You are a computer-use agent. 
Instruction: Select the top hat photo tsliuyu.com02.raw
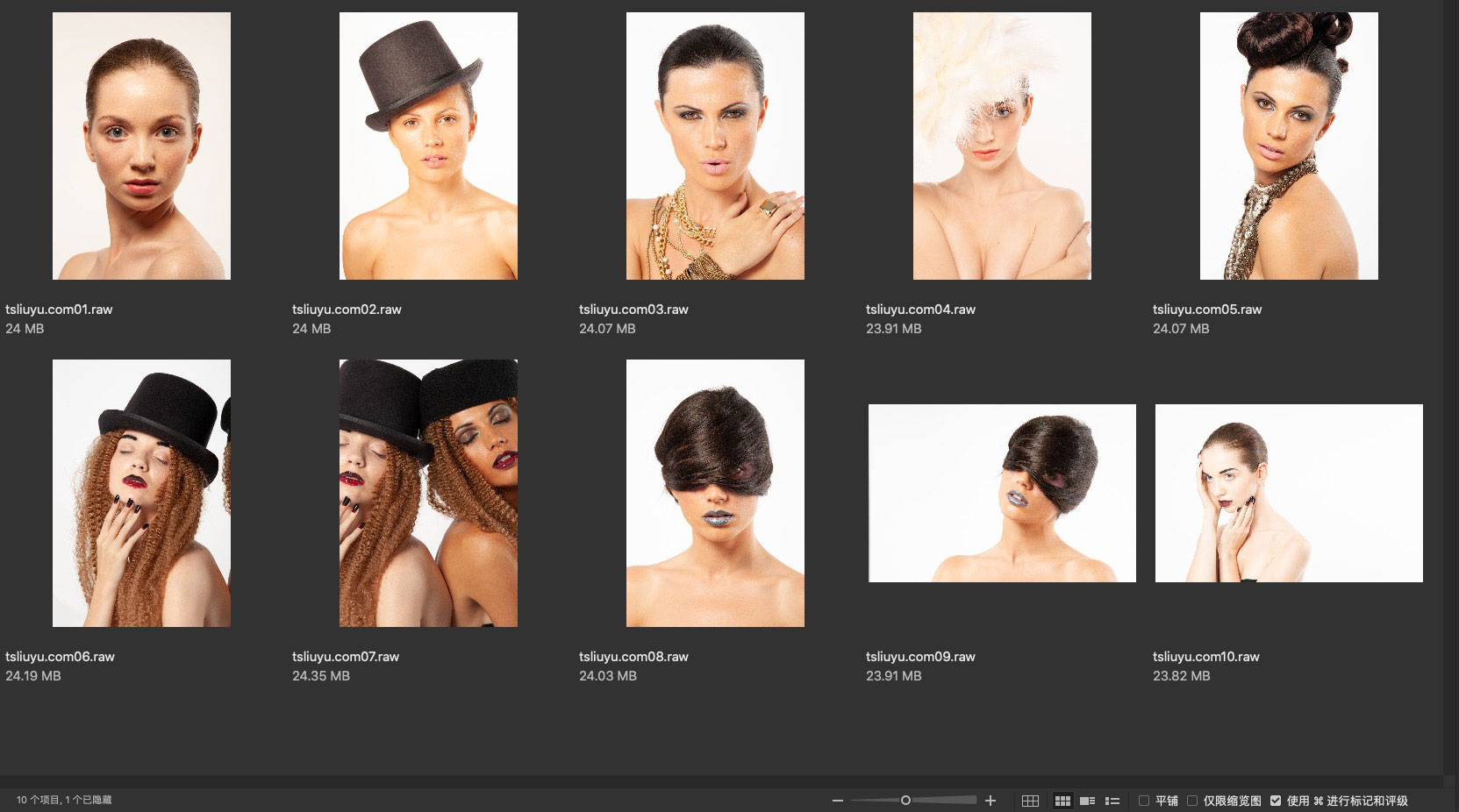(428, 146)
